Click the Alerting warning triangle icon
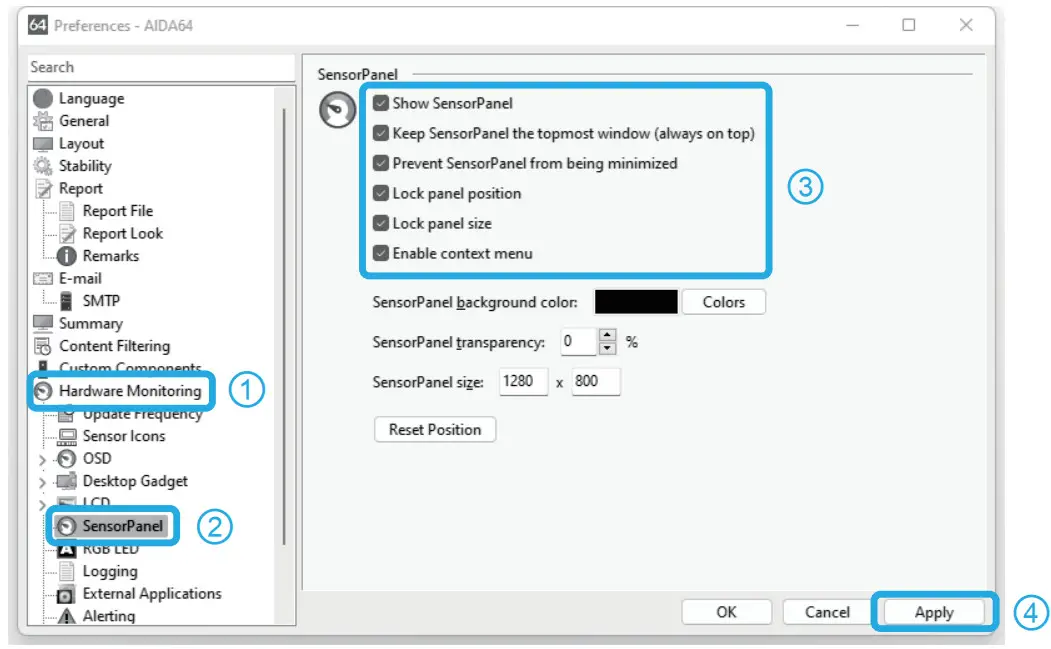Image resolution: width=1051 pixels, height=649 pixels. coord(66,615)
